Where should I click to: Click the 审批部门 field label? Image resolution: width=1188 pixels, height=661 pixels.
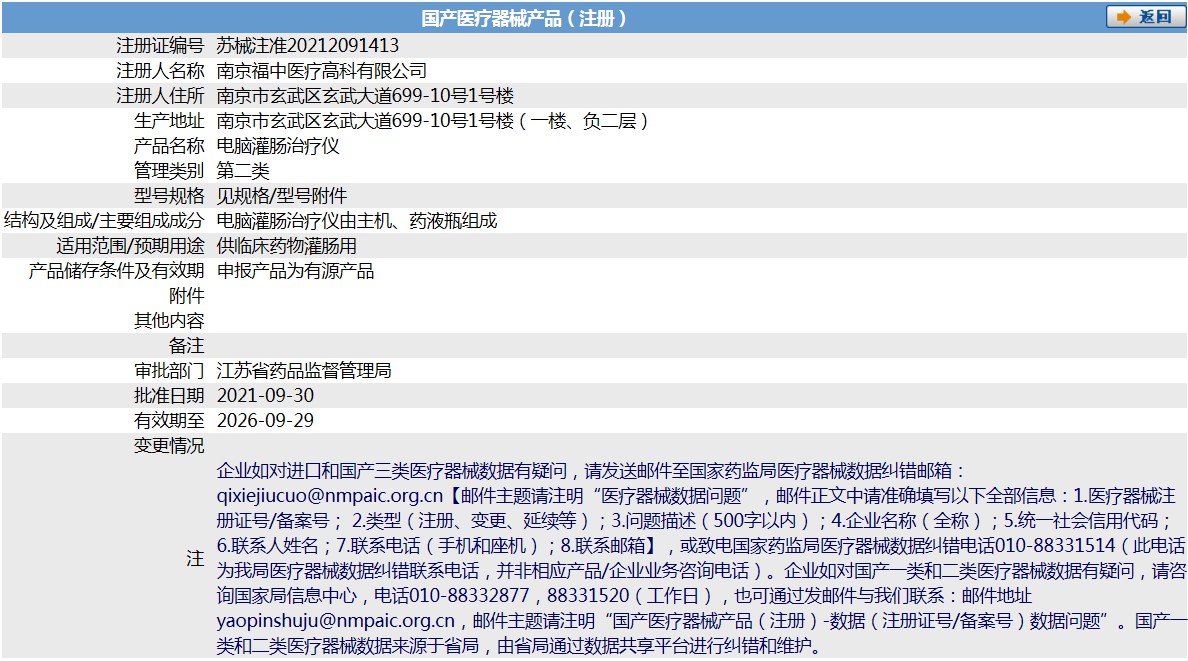169,371
